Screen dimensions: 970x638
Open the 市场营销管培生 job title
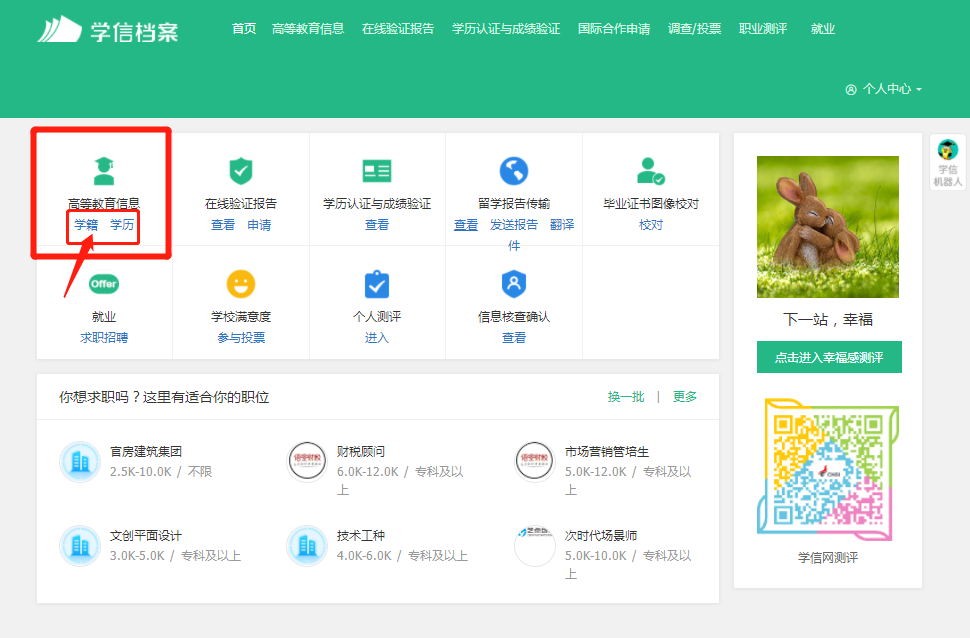coord(607,452)
